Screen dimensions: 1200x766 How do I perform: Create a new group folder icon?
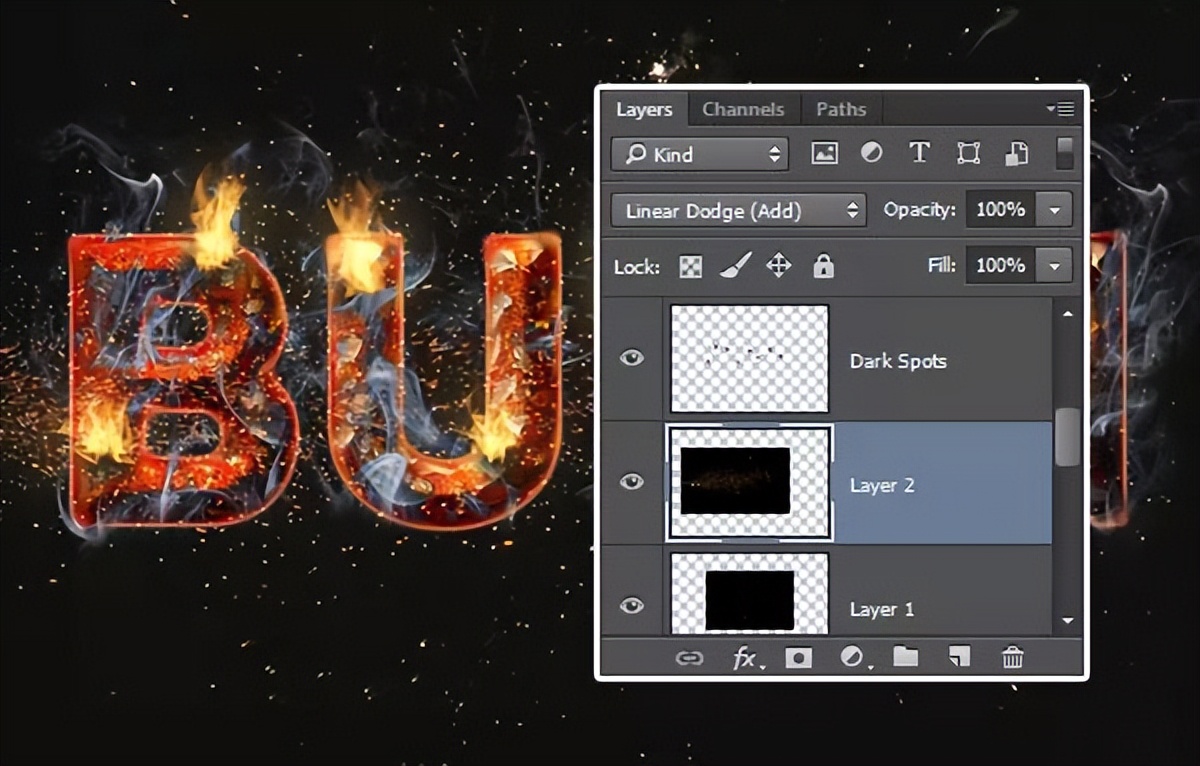click(x=905, y=657)
